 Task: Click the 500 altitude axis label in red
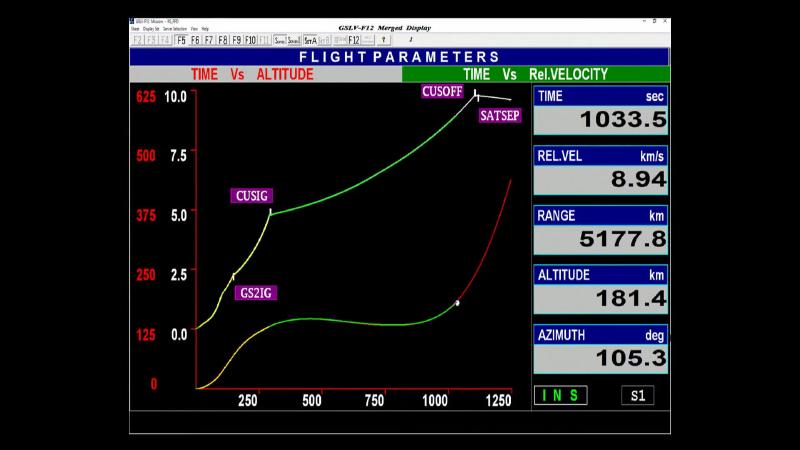pyautogui.click(x=146, y=156)
